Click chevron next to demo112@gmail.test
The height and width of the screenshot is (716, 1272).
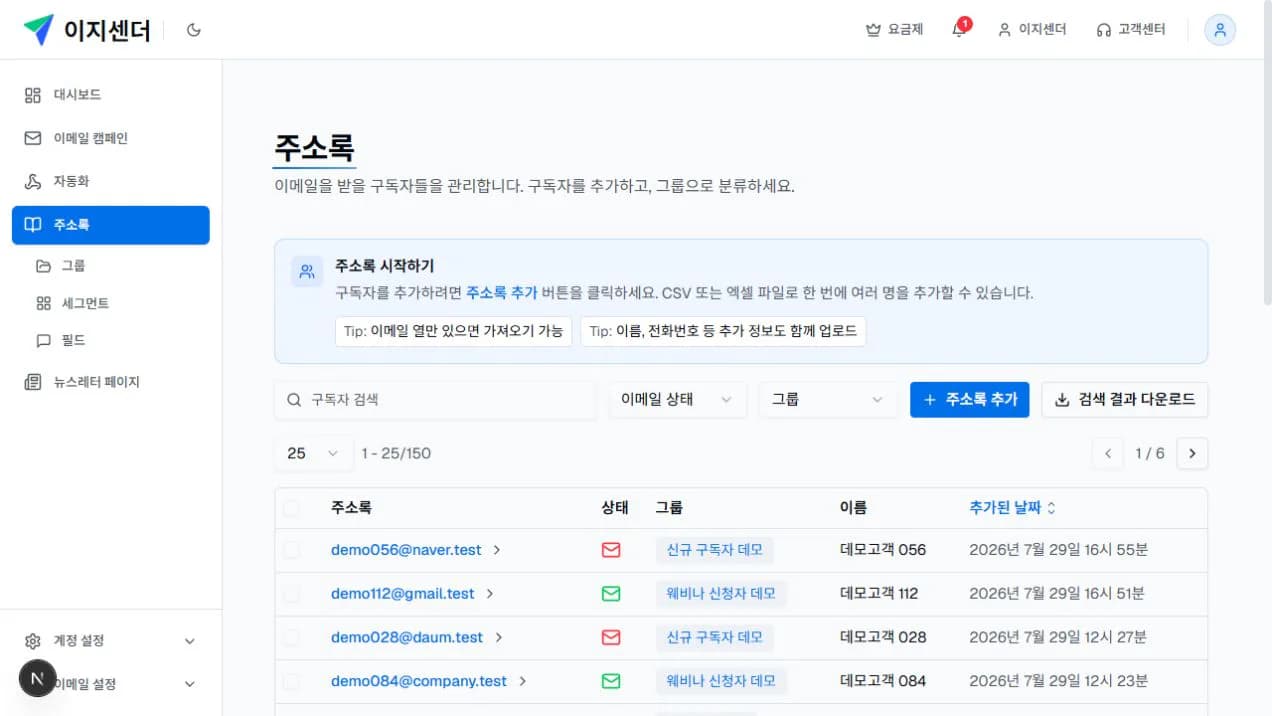(490, 594)
